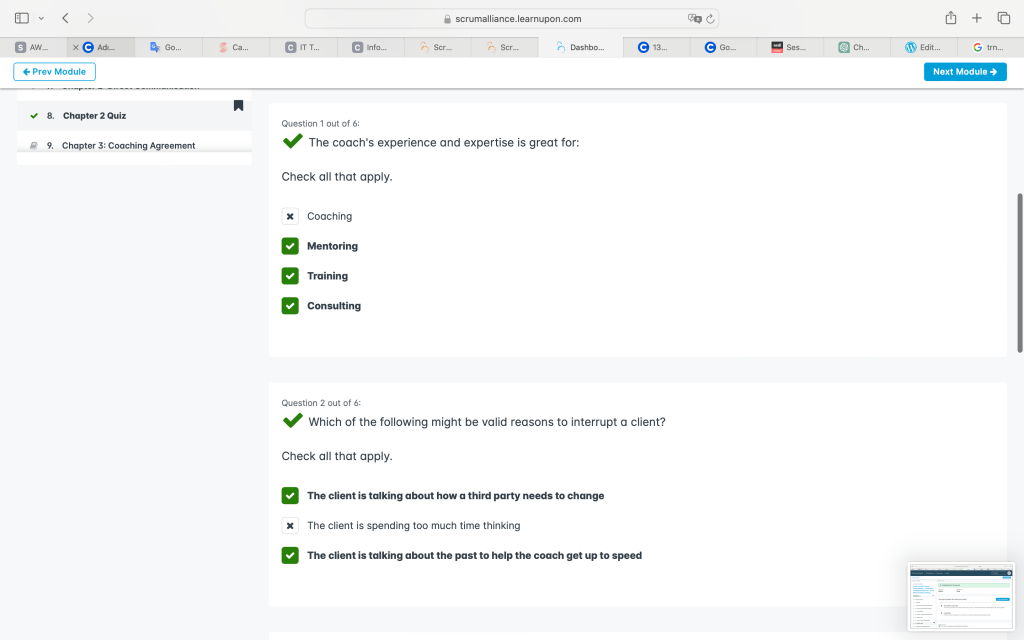The width and height of the screenshot is (1024, 640).
Task: Click the Safari sidebar toggle icon
Action: 22,18
